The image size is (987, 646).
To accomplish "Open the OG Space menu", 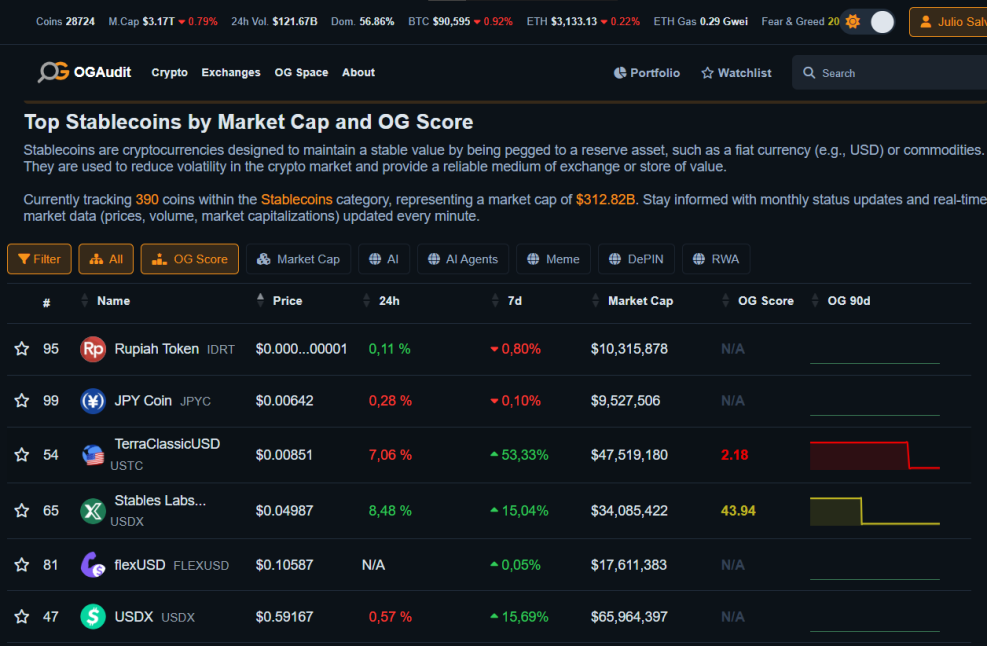I will coord(301,72).
